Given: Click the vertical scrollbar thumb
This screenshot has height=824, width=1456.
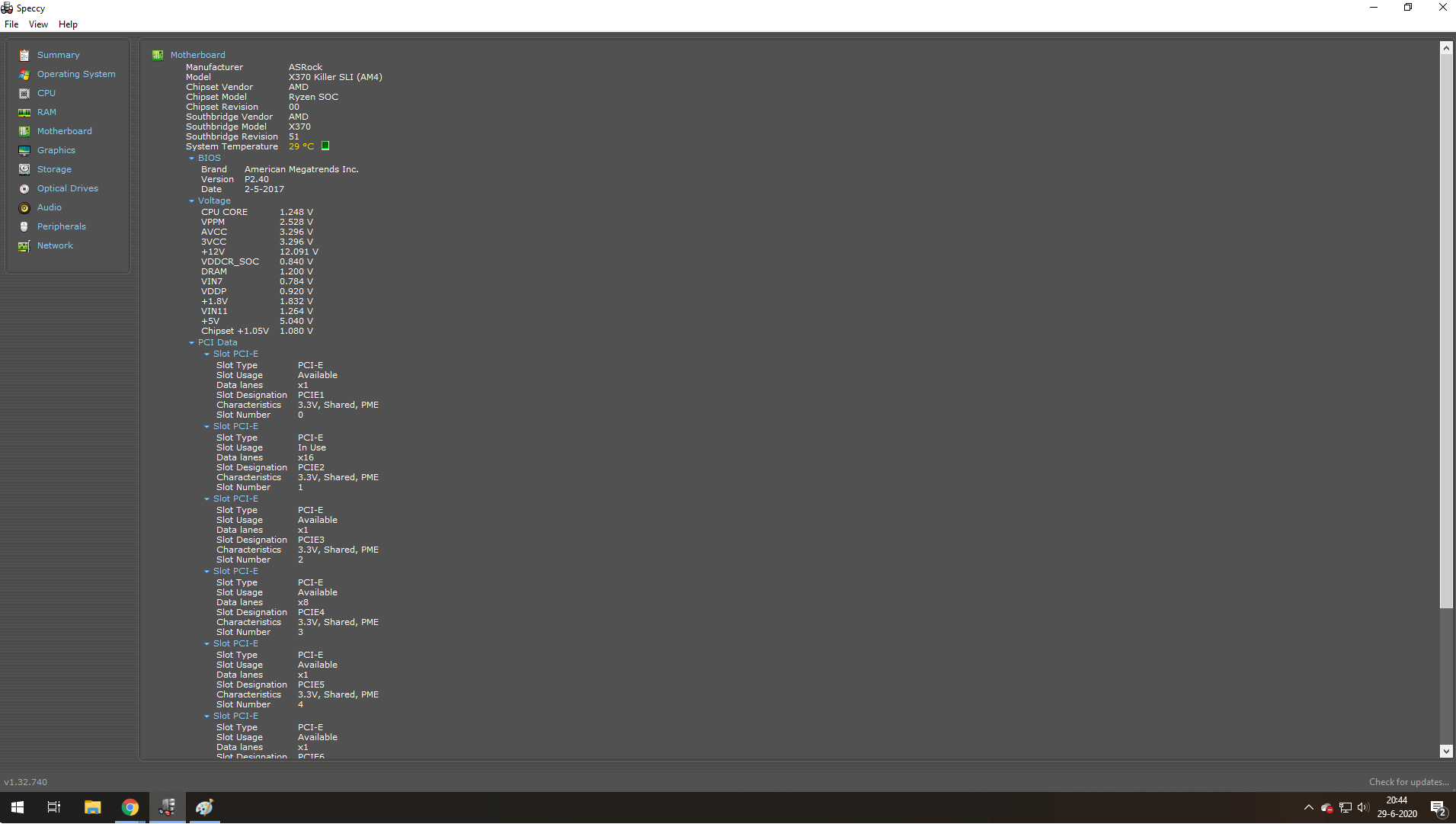Looking at the screenshot, I should coord(1445,332).
